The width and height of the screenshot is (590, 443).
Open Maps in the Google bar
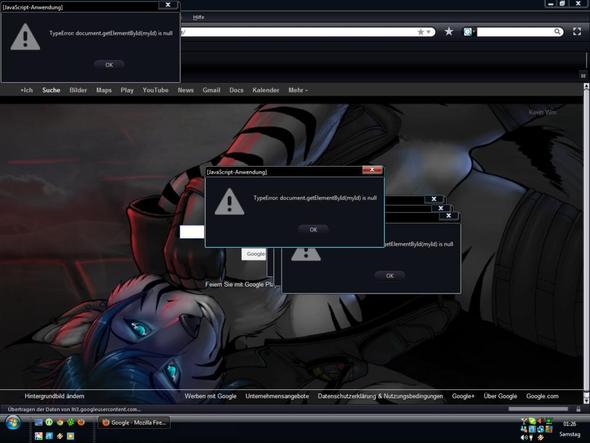point(104,90)
